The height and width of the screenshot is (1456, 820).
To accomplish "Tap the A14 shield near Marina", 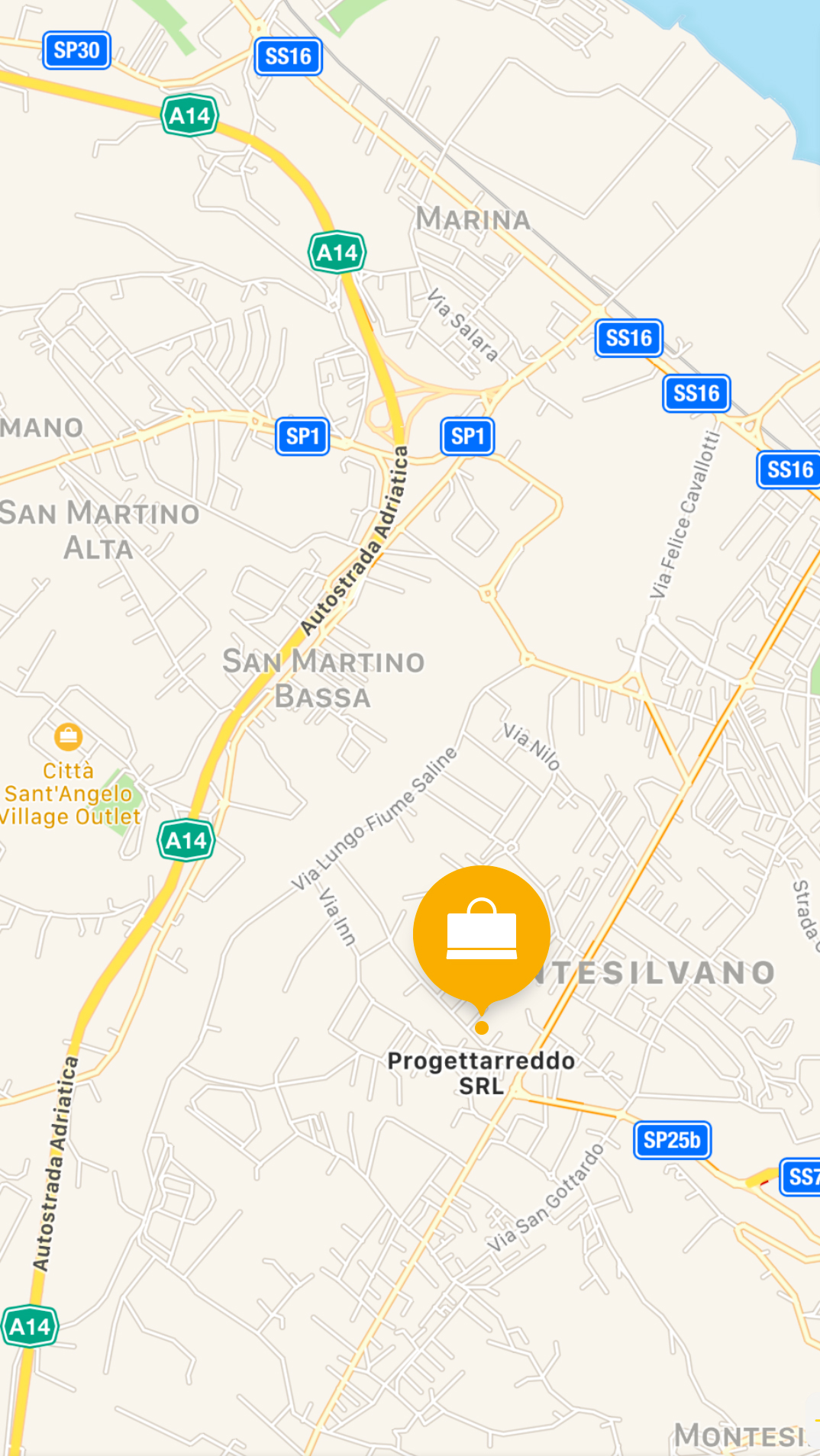I will (337, 253).
